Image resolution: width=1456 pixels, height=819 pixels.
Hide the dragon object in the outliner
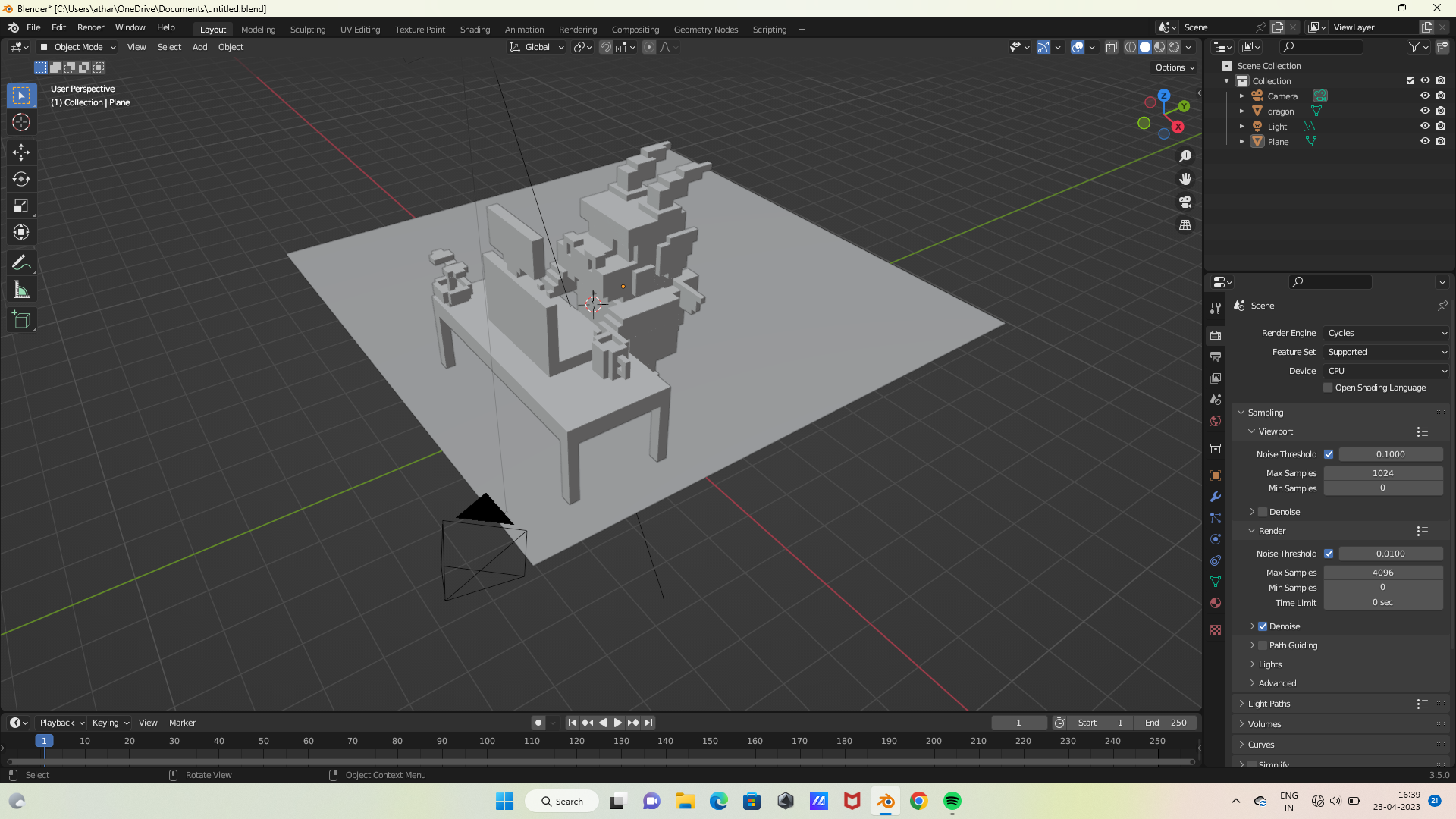[x=1425, y=111]
